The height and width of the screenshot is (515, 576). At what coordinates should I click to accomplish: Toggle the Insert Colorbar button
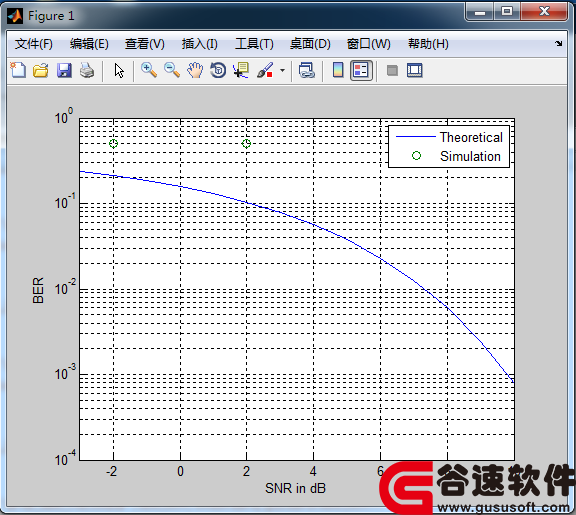click(338, 70)
